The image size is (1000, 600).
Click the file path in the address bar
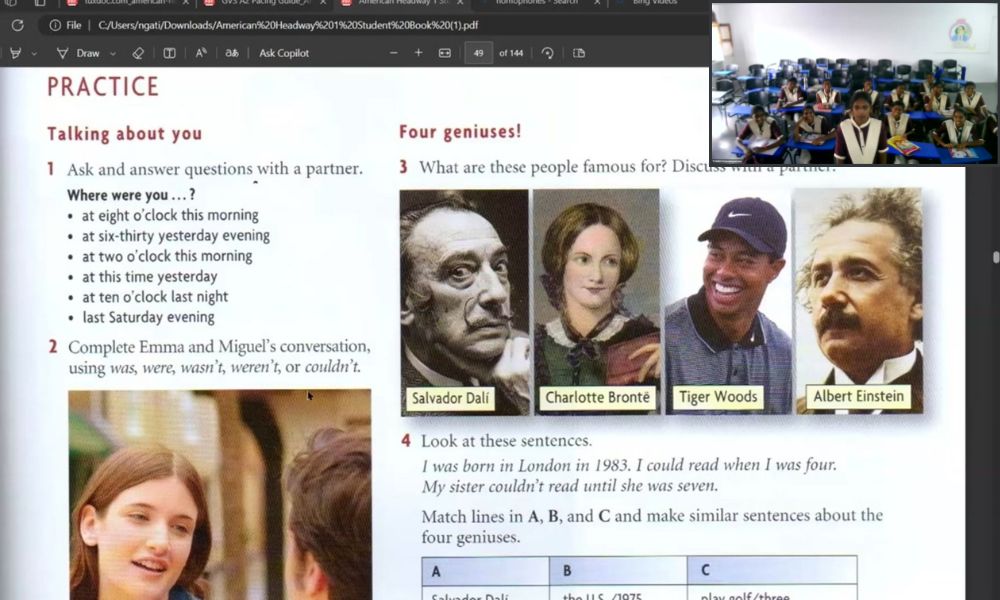(x=288, y=26)
